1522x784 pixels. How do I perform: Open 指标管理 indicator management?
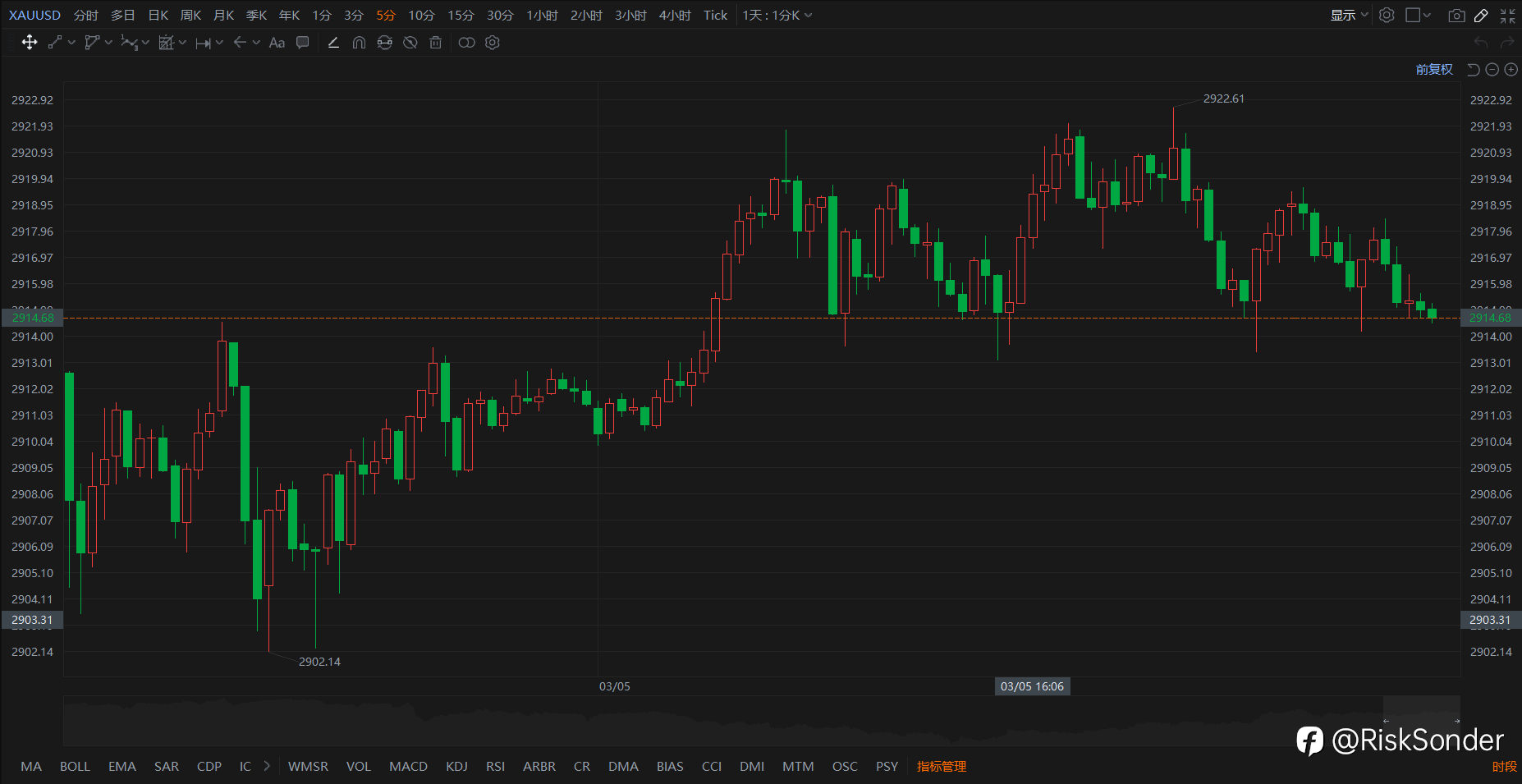pyautogui.click(x=942, y=767)
